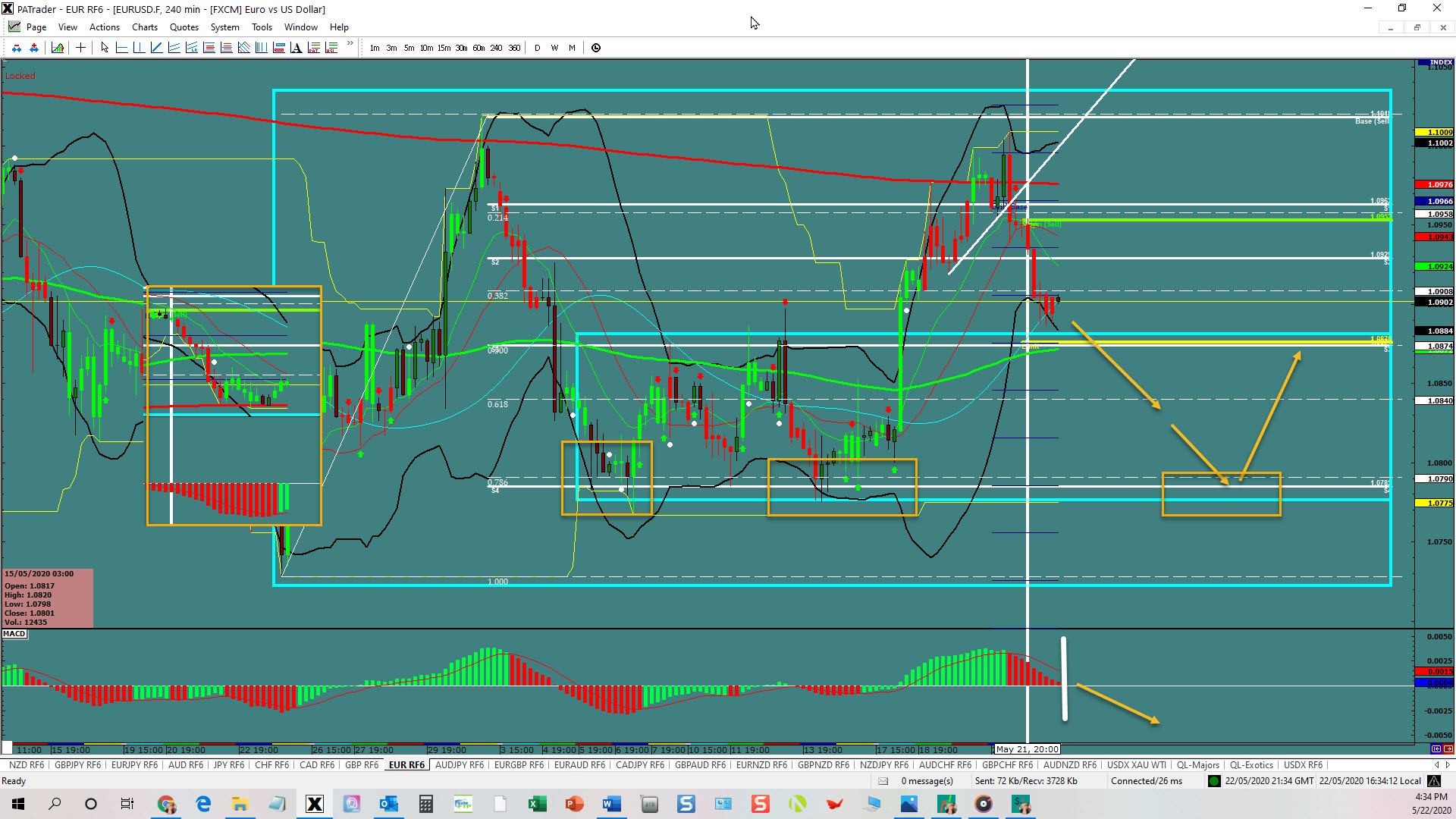This screenshot has width=1456, height=819.
Task: Select the rectangle zone drawing tool
Action: tap(278, 48)
